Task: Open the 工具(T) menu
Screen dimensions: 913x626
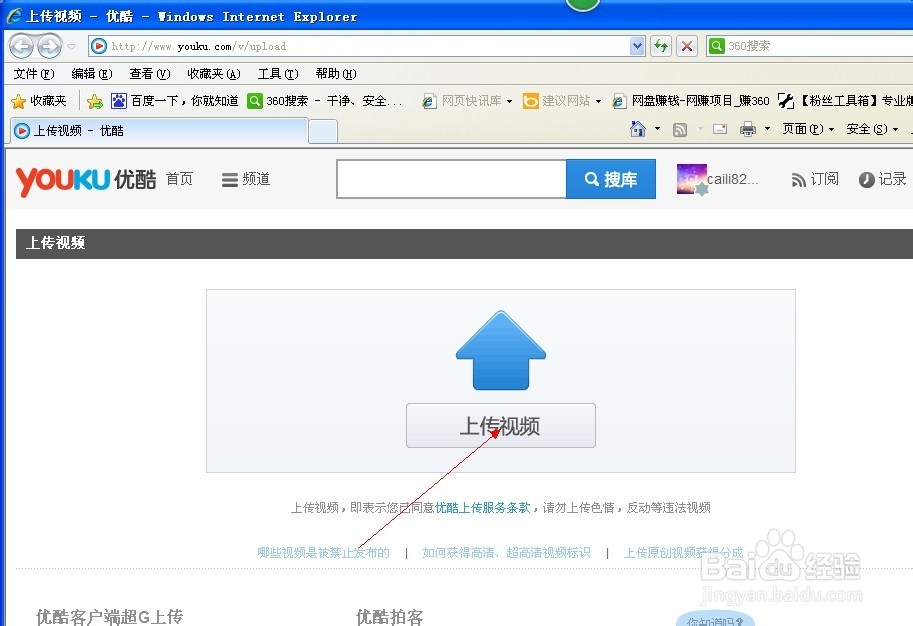Action: click(x=278, y=74)
